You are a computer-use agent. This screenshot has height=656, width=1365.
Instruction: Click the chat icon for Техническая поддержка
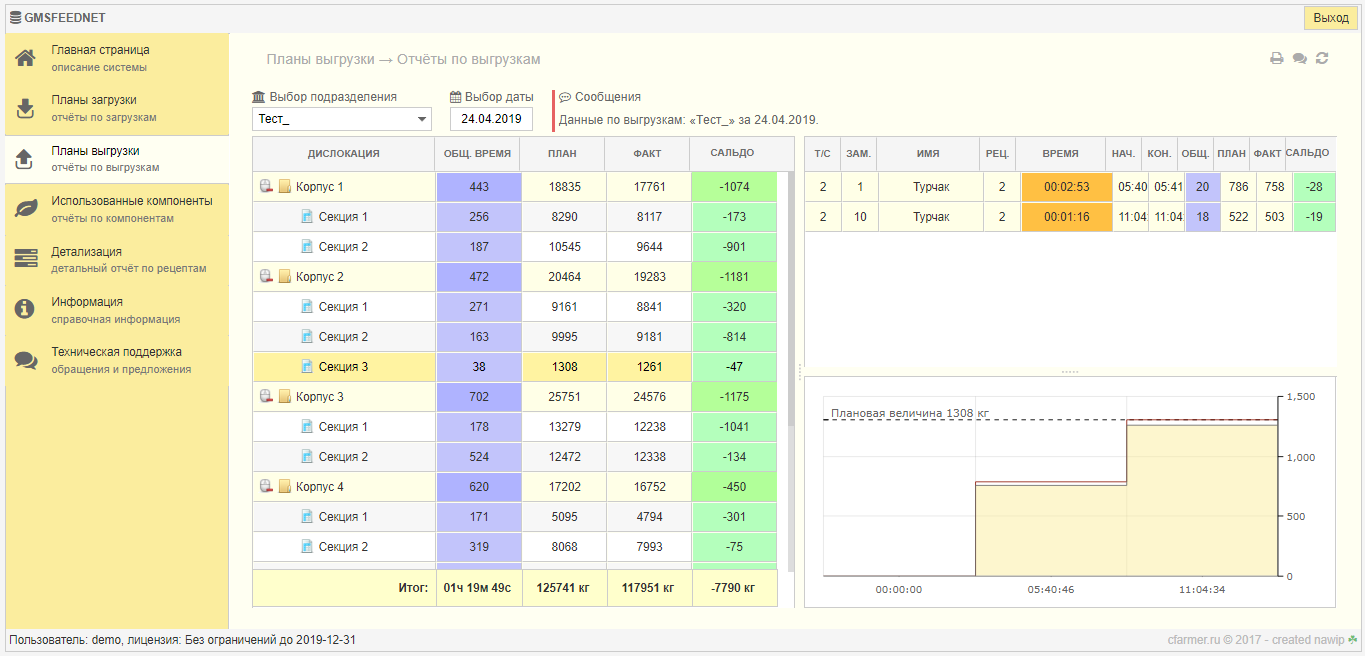click(26, 360)
